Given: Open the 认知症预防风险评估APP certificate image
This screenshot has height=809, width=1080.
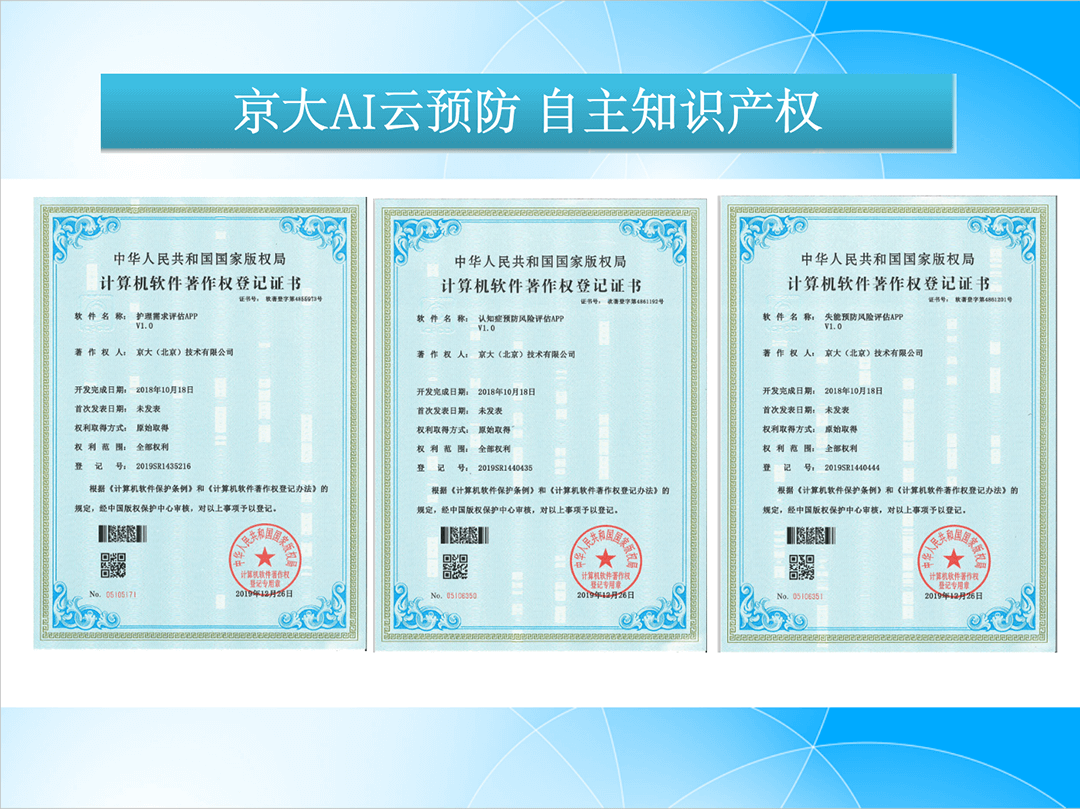Looking at the screenshot, I should point(540,425).
